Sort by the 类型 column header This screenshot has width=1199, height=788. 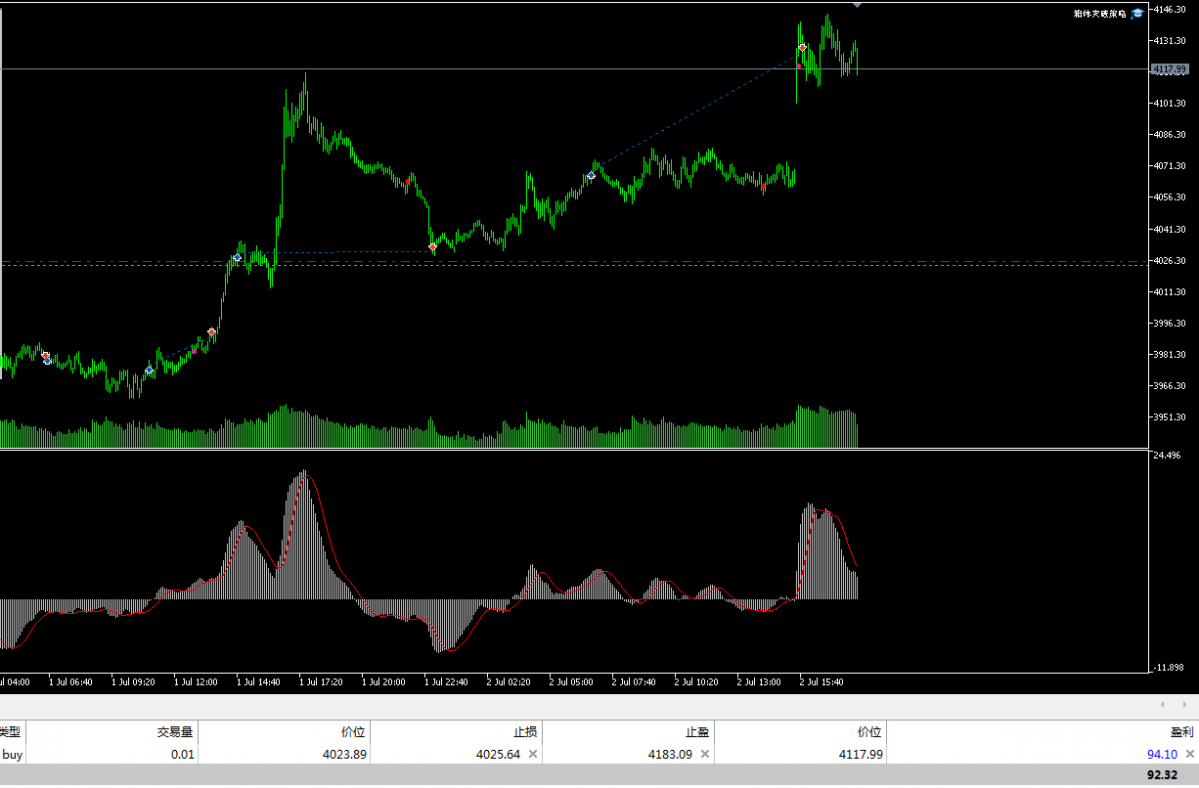pos(11,732)
